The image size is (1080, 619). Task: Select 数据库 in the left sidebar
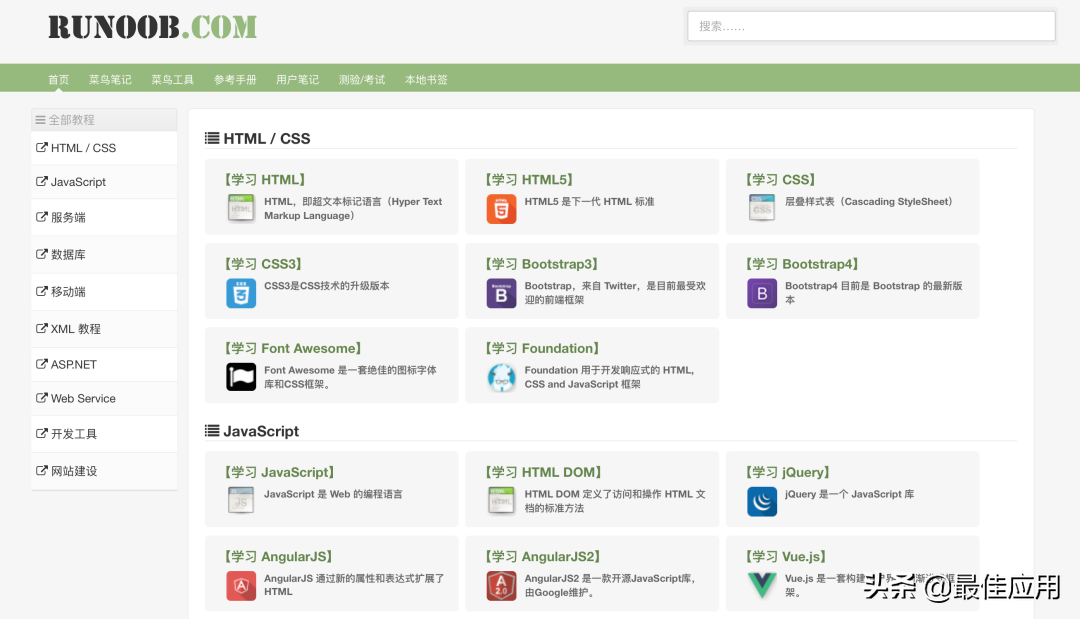pyautogui.click(x=104, y=255)
